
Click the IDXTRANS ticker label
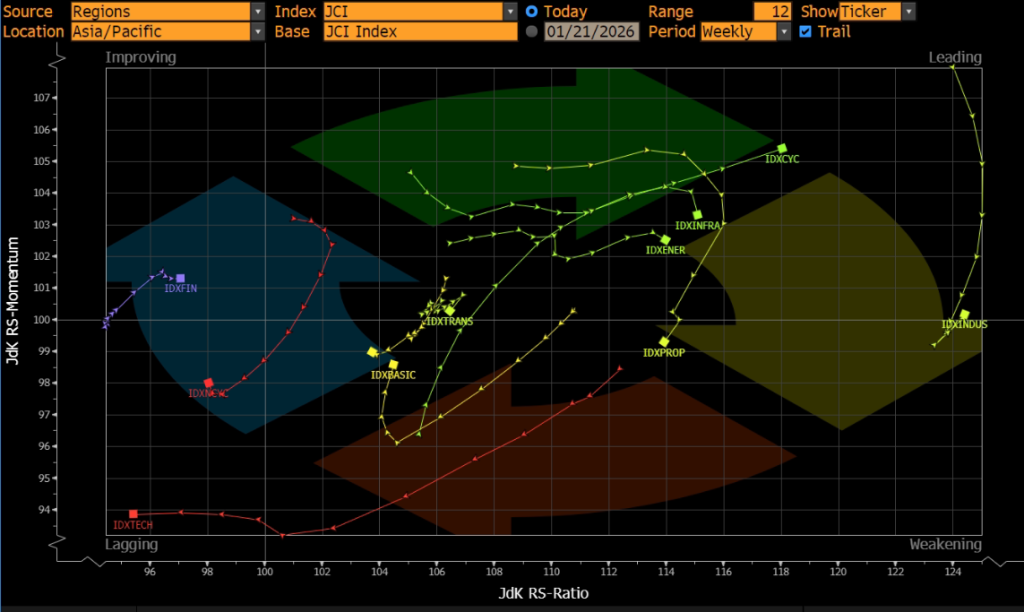click(449, 321)
